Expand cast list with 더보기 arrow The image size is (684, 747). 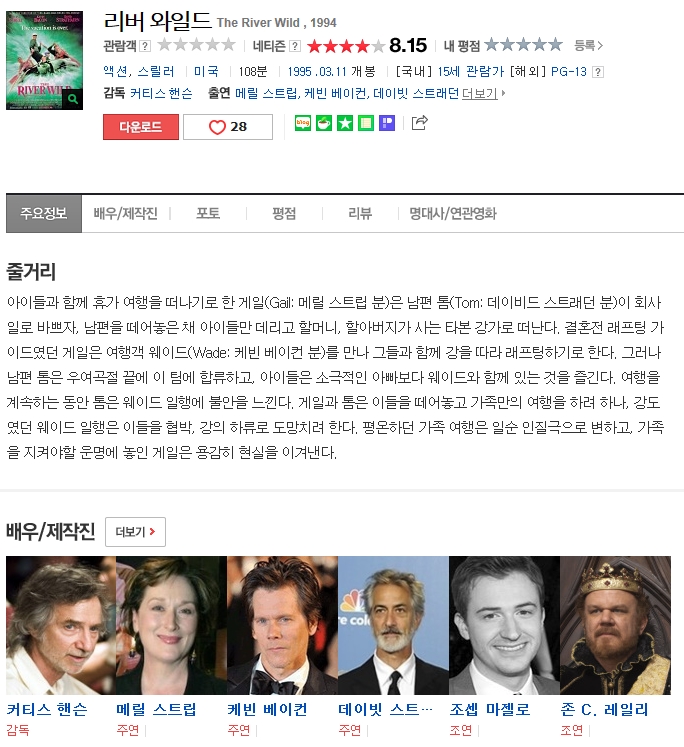[x=483, y=93]
